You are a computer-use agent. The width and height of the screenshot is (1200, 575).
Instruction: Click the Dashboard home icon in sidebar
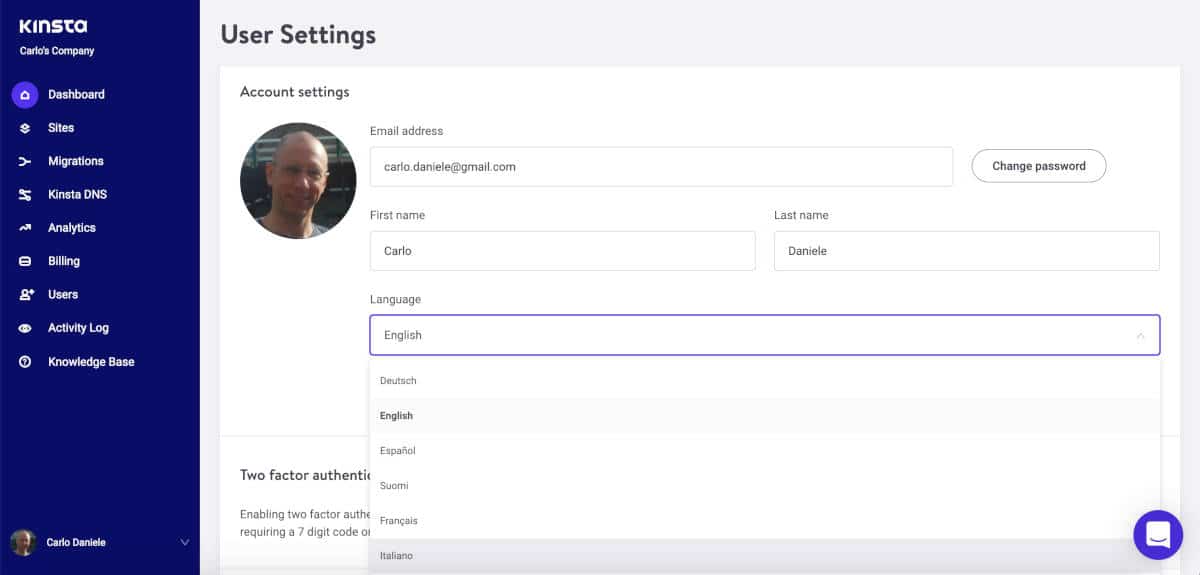click(25, 95)
